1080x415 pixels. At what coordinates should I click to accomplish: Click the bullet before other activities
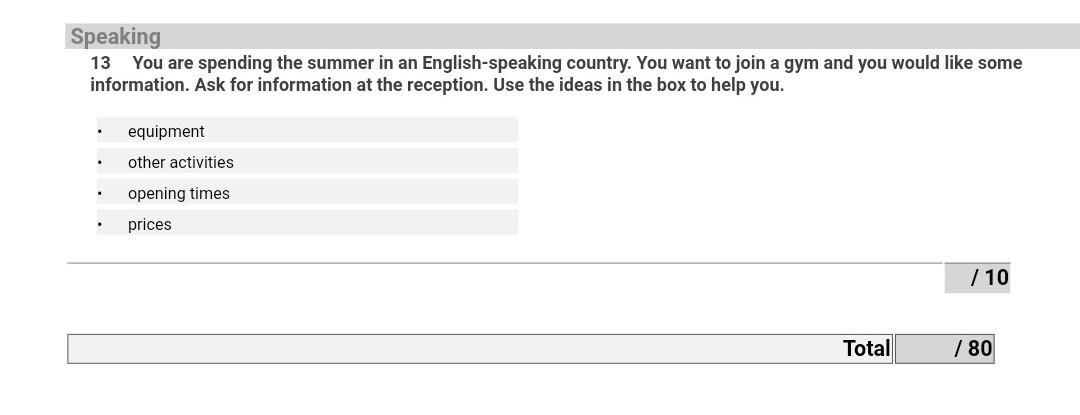click(100, 162)
